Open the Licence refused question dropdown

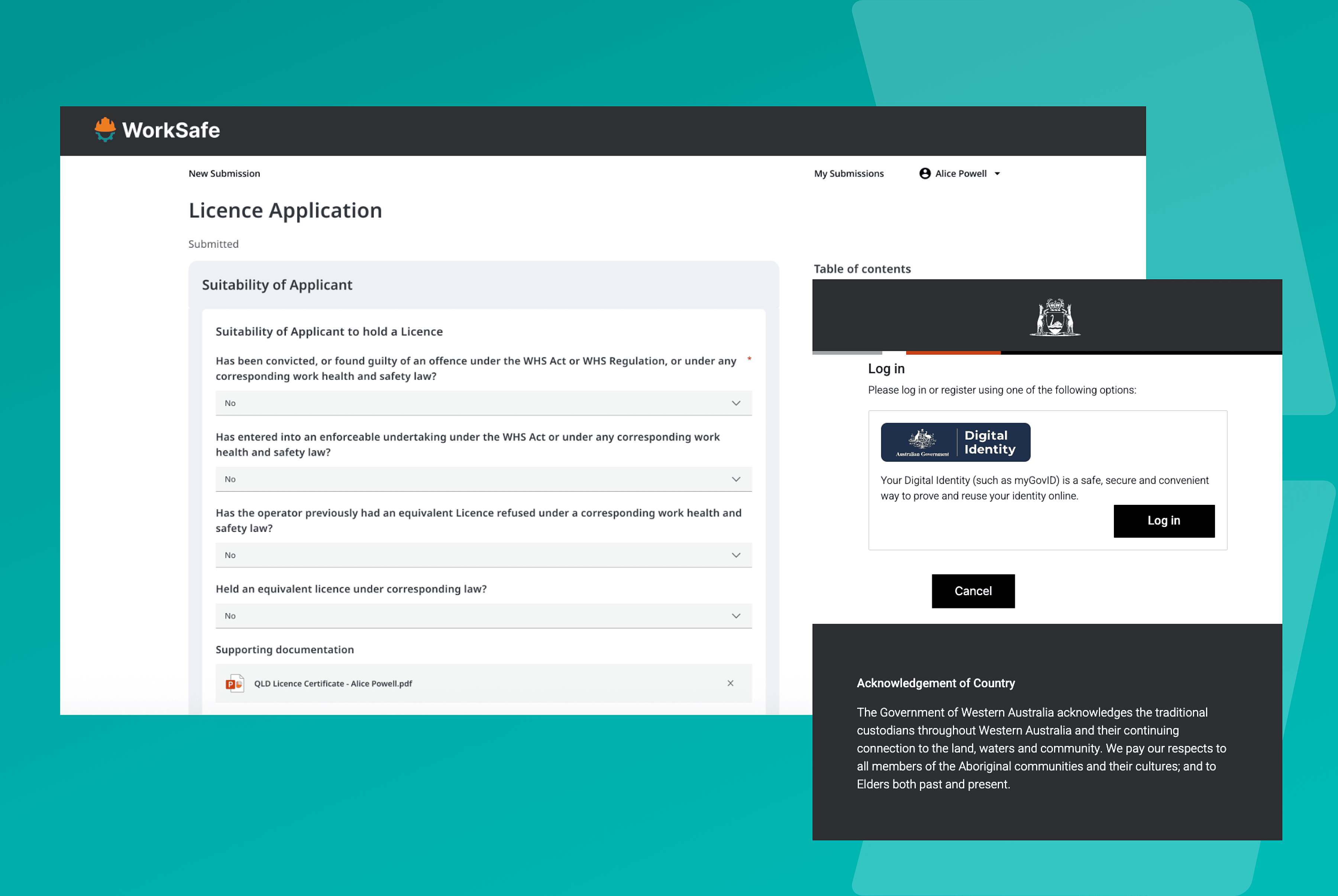click(484, 555)
